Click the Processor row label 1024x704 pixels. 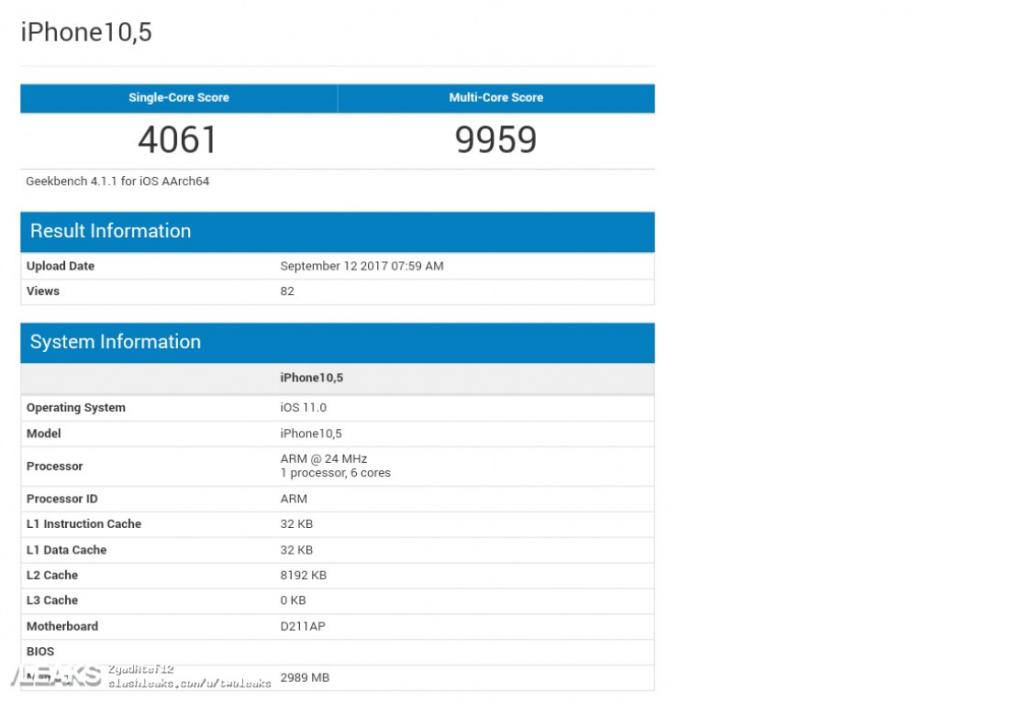coord(54,466)
